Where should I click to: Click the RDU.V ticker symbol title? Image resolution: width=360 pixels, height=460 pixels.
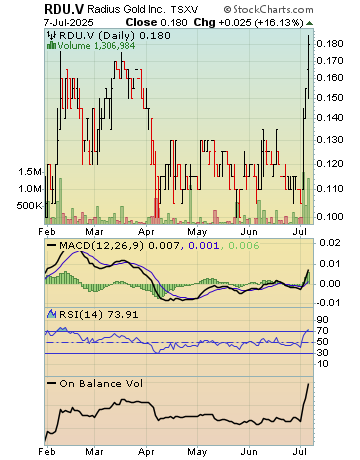(x=64, y=9)
